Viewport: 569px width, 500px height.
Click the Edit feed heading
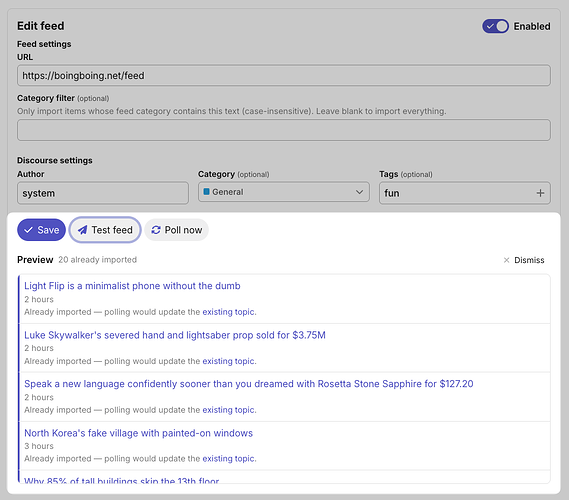pyautogui.click(x=41, y=26)
